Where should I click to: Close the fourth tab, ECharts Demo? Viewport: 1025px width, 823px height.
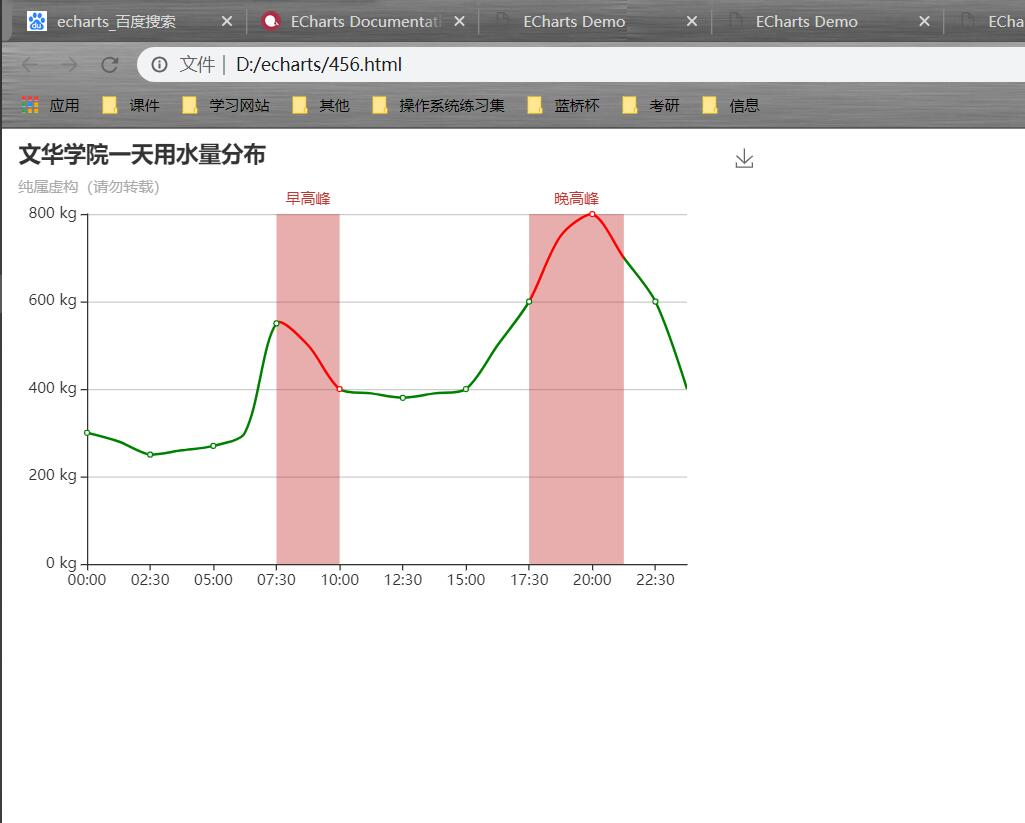coord(924,22)
